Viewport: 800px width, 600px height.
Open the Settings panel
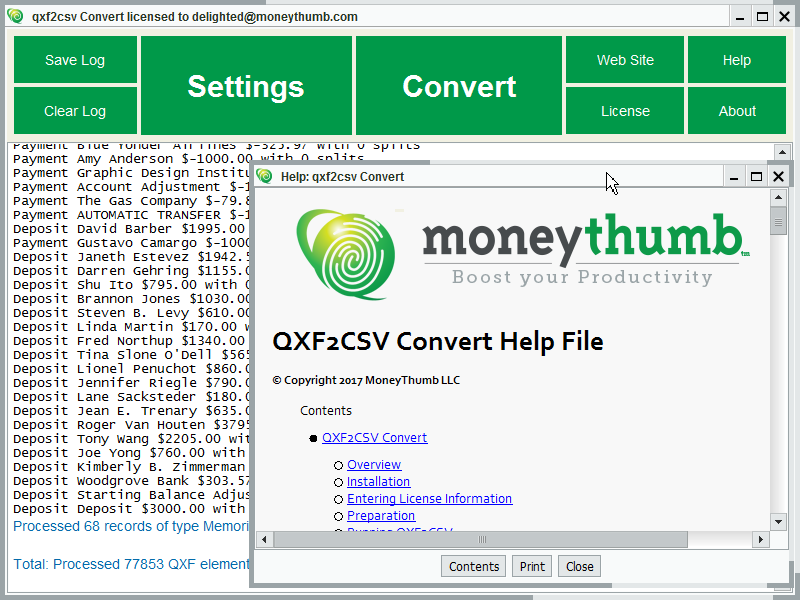tap(246, 85)
